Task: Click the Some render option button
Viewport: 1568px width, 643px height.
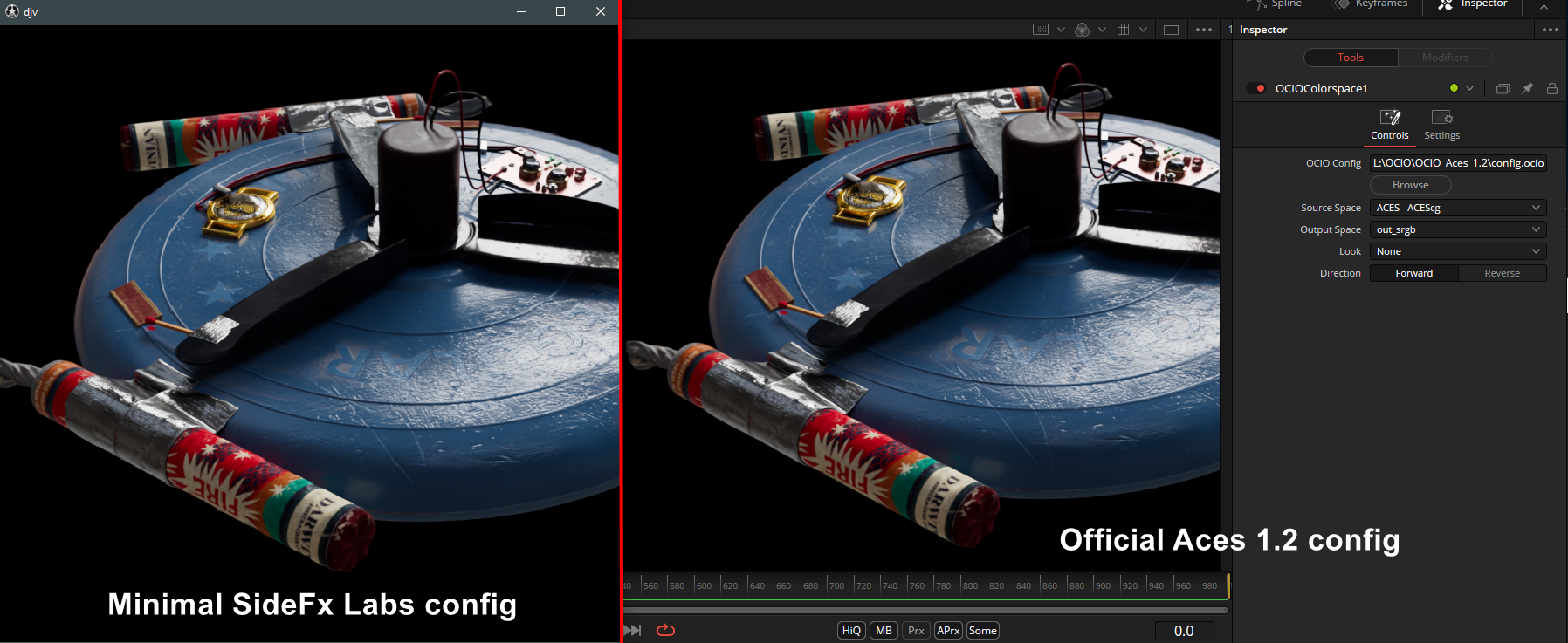Action: pos(983,631)
